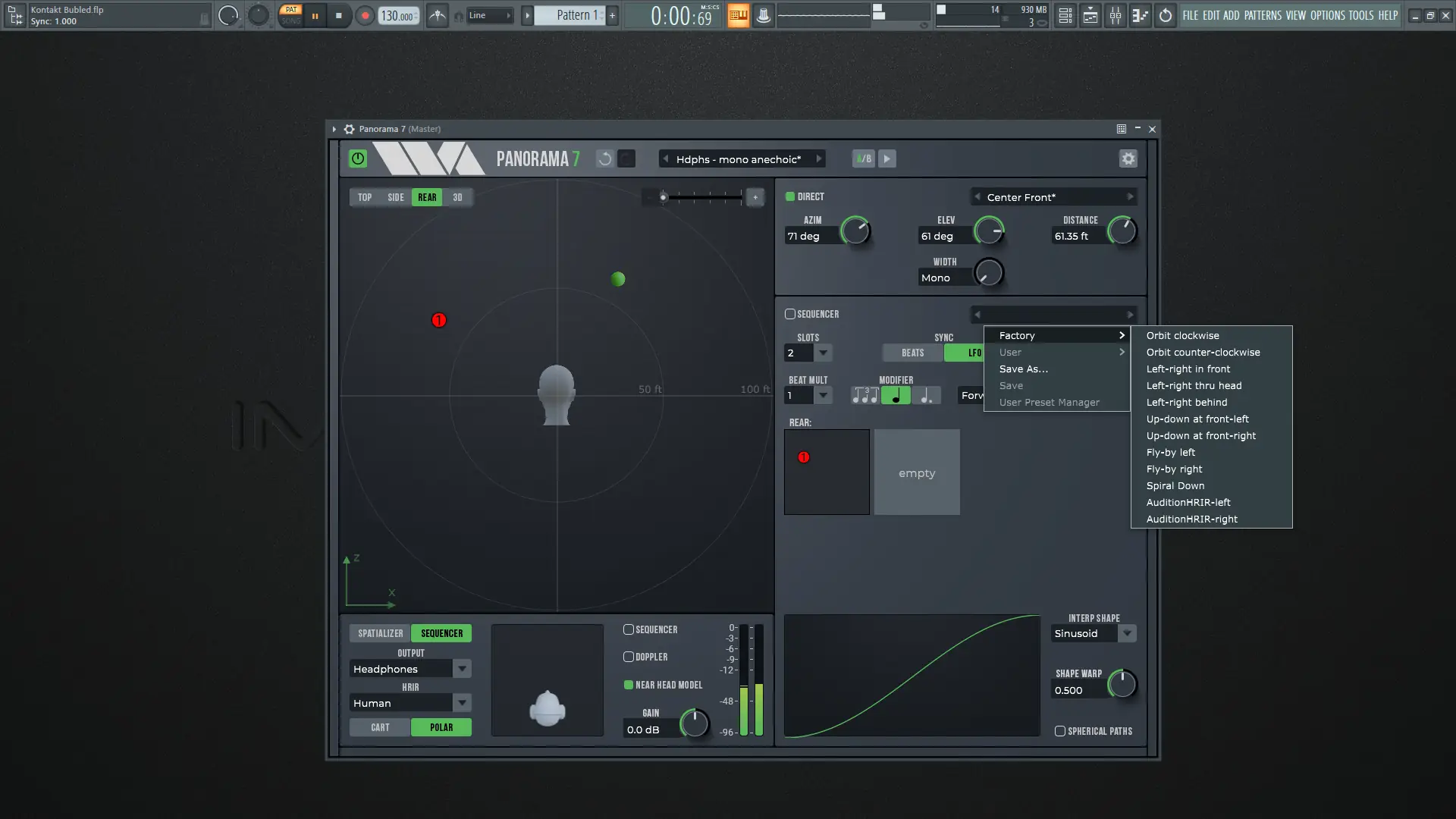Expand the Interp Shape Sinusoid dropdown

pyautogui.click(x=1127, y=633)
